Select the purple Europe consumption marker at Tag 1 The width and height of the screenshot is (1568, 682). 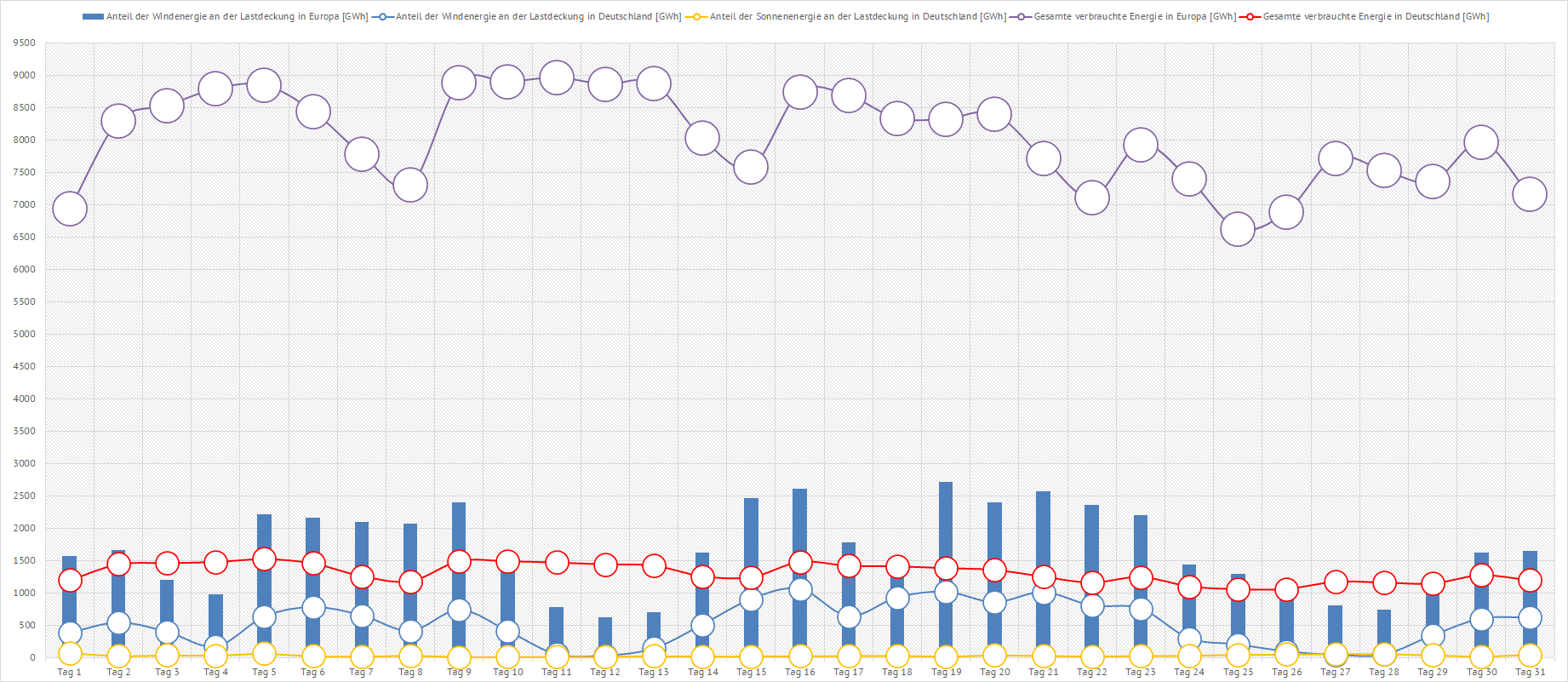[70, 209]
